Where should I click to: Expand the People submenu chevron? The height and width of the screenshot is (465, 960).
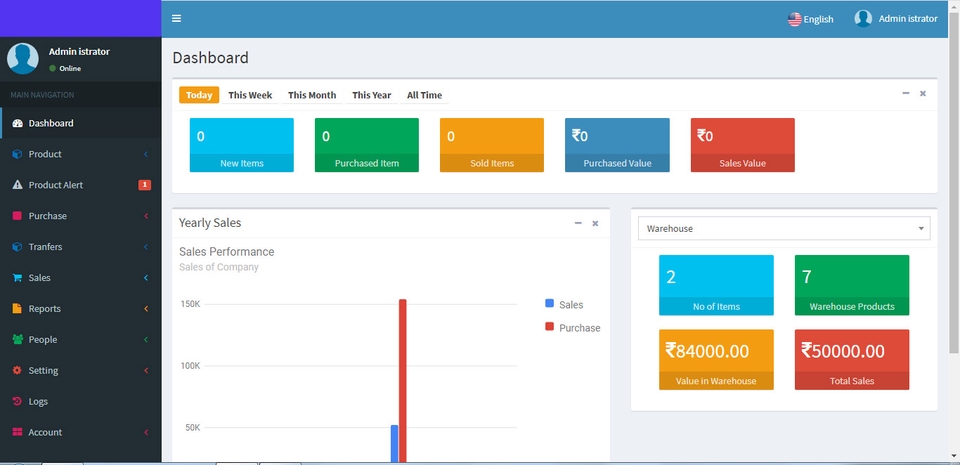click(146, 340)
